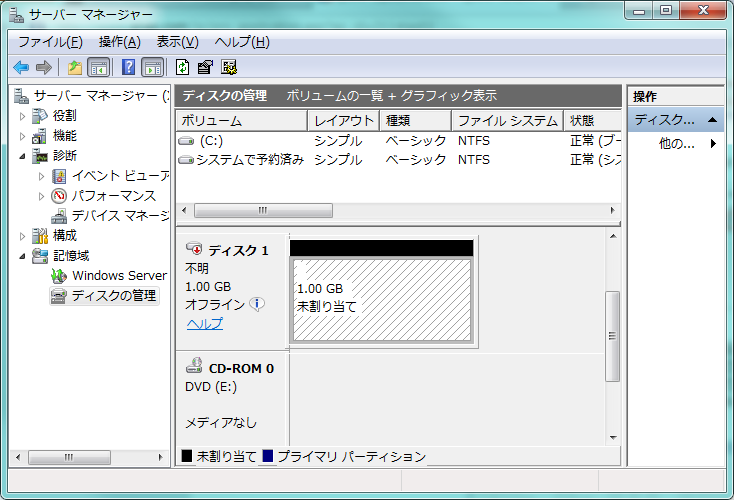Click the ディスク 1 offline disk icon

pos(194,249)
